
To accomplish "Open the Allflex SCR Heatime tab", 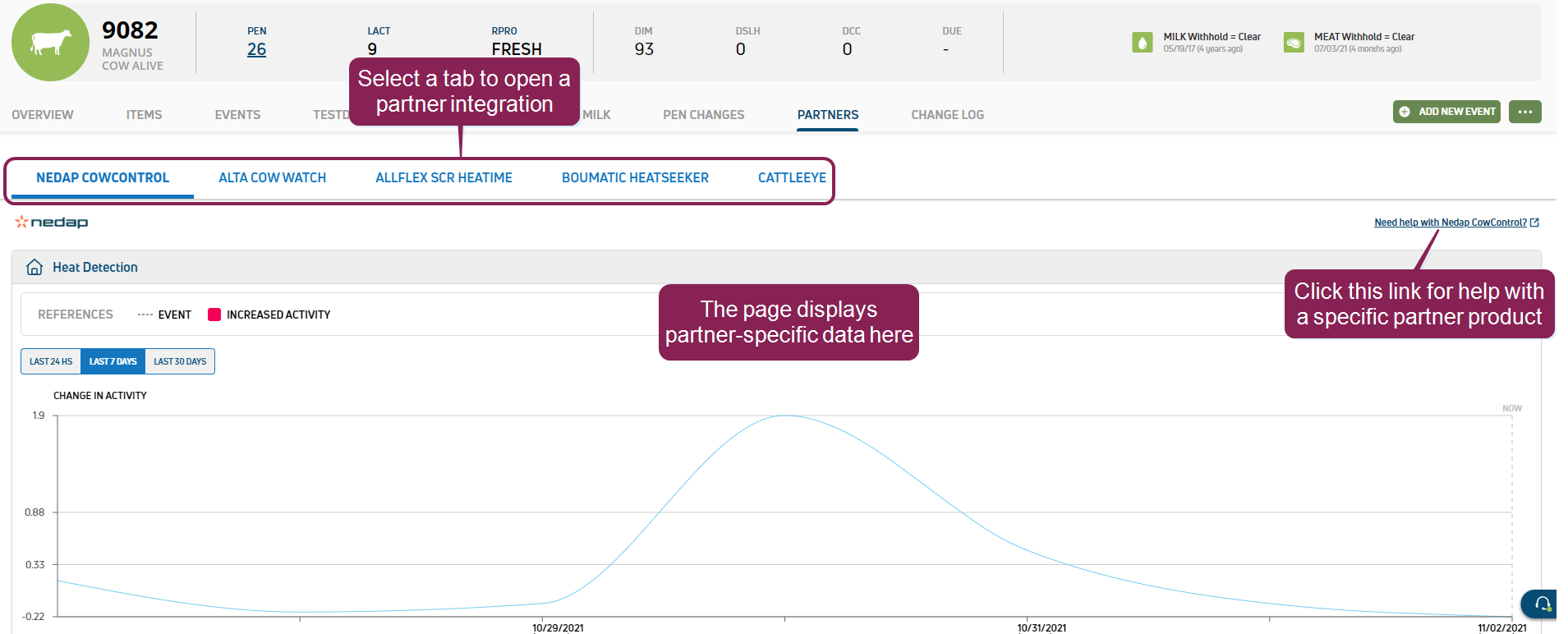I will [x=444, y=178].
